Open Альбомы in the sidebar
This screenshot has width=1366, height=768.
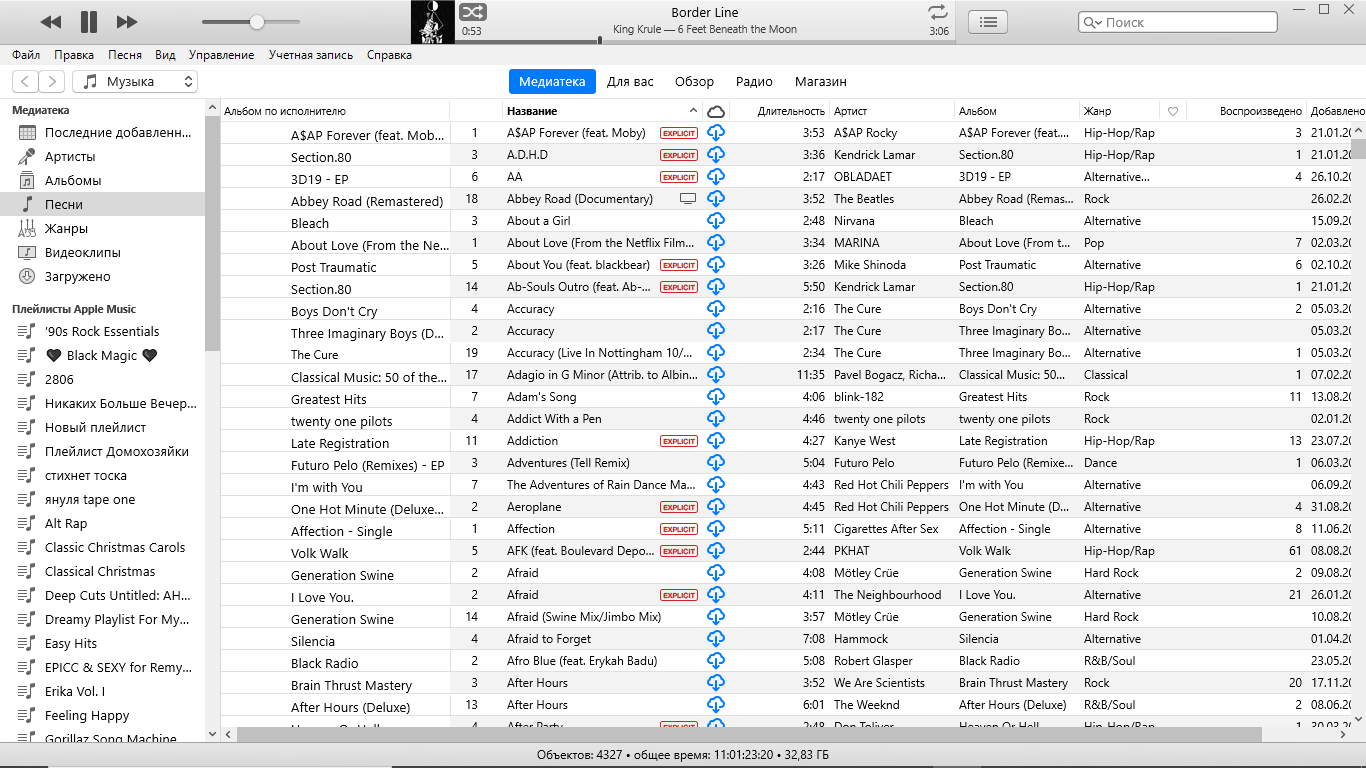pyautogui.click(x=102, y=180)
